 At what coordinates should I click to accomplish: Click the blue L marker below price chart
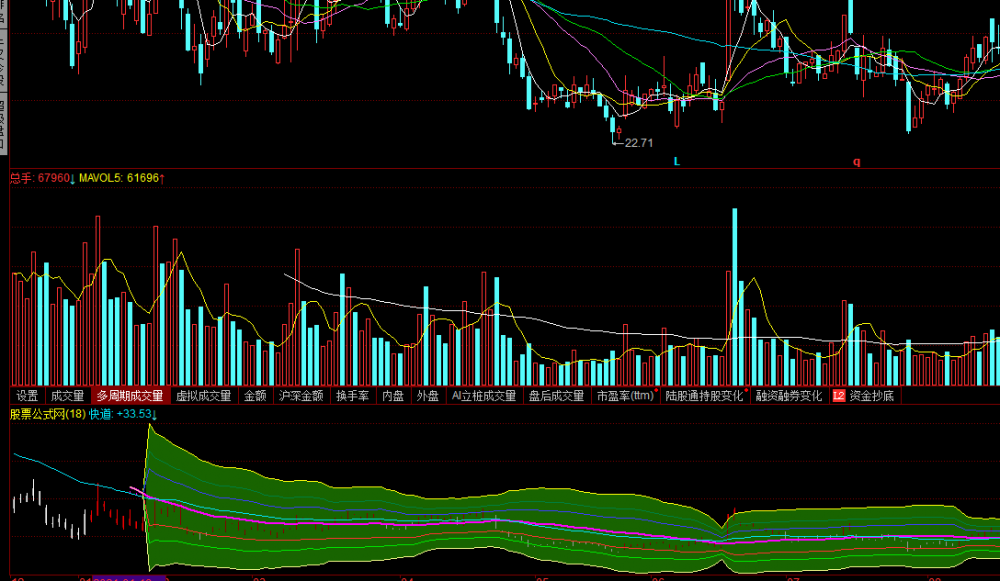click(x=677, y=161)
